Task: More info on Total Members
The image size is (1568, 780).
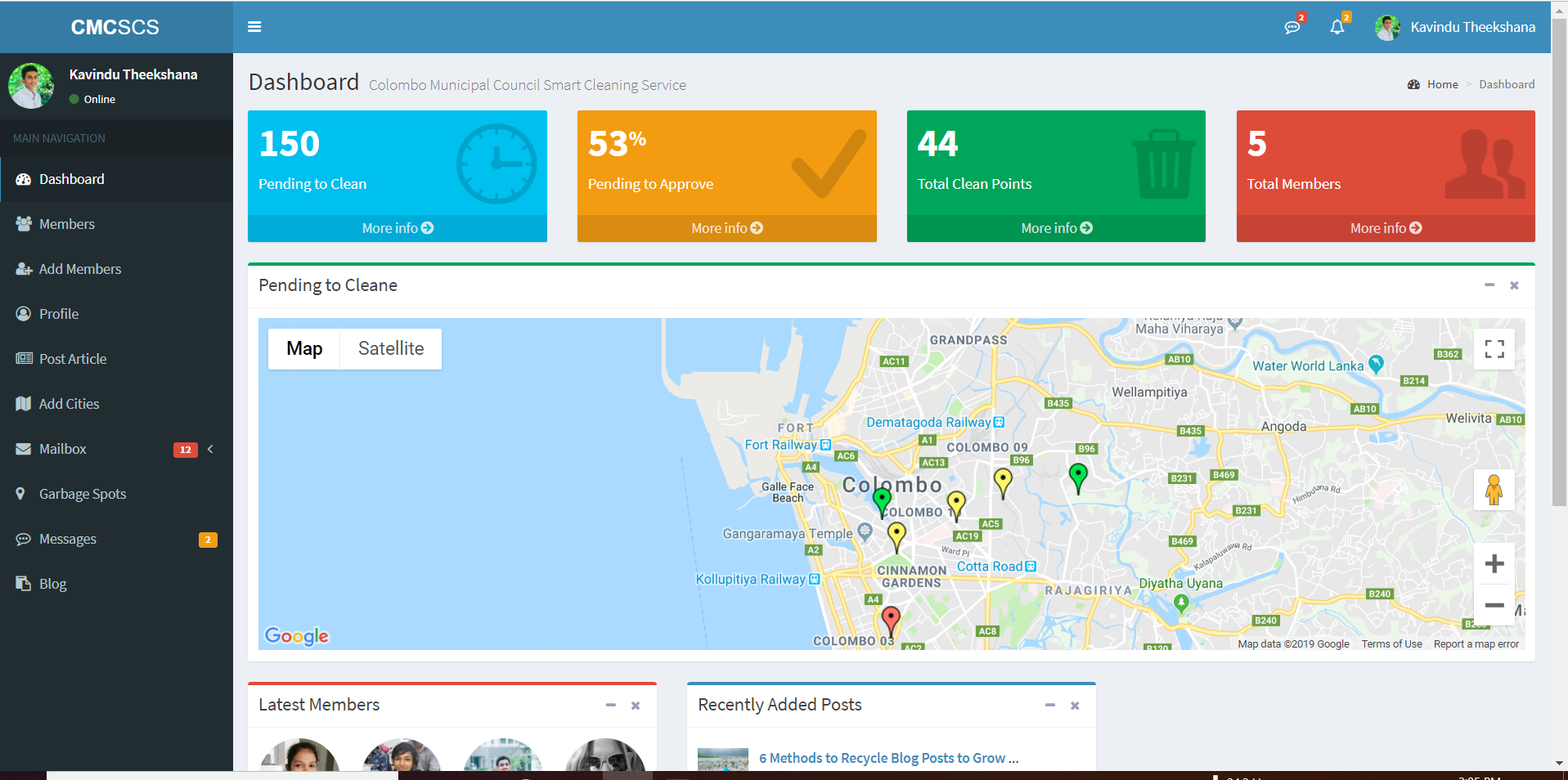Action: click(x=1386, y=228)
